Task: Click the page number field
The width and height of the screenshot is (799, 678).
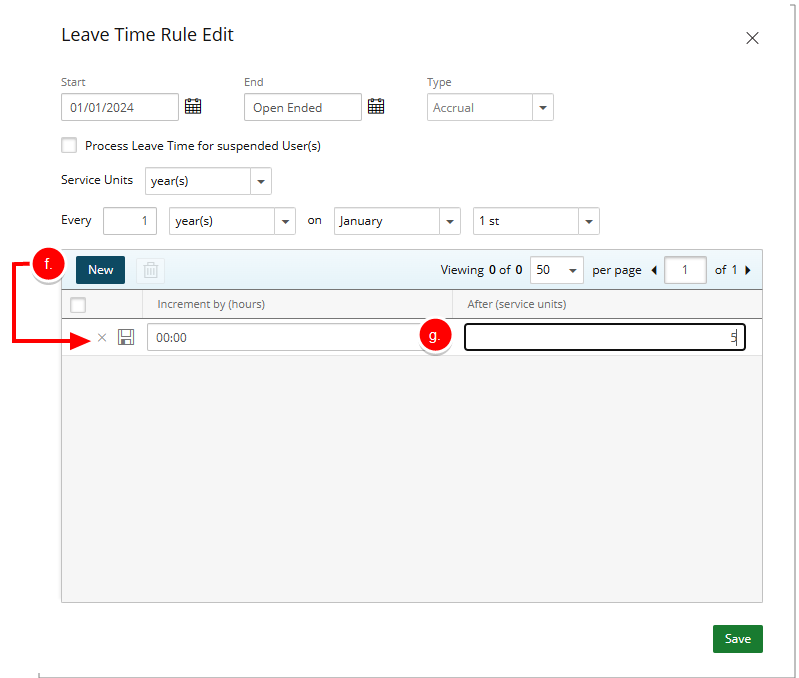Action: 685,270
